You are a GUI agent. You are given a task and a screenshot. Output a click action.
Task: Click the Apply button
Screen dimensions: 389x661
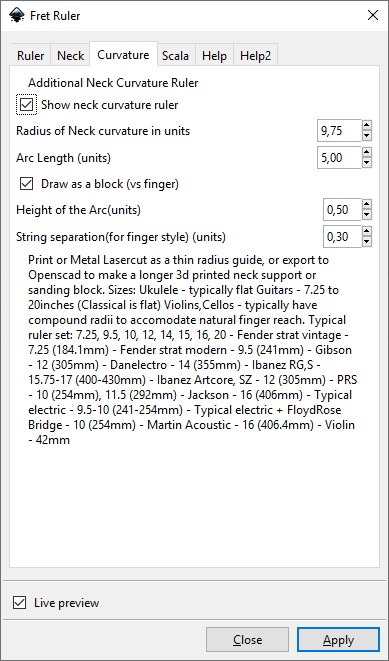coord(338,640)
